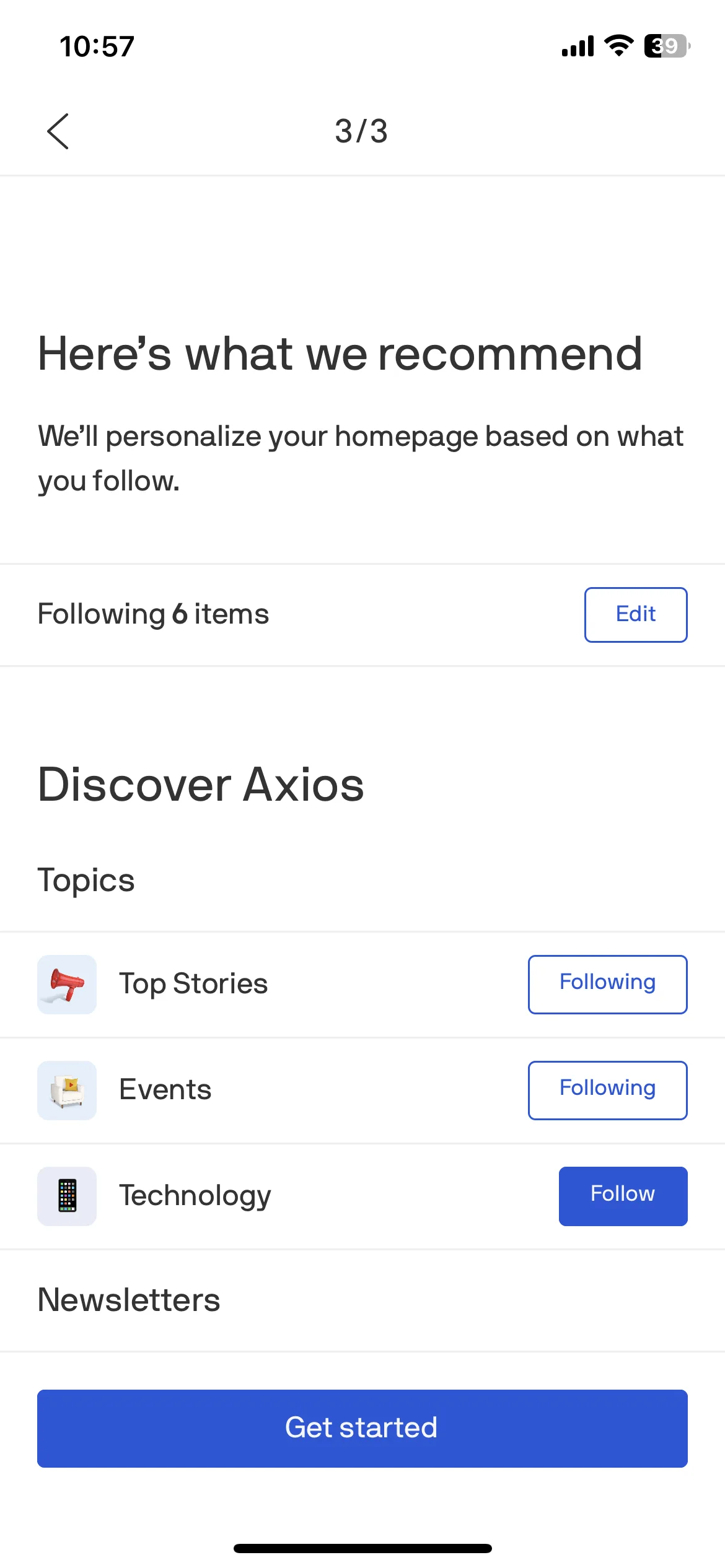Image resolution: width=725 pixels, height=1568 pixels.
Task: Tap the clock showing 10:57
Action: [x=97, y=46]
